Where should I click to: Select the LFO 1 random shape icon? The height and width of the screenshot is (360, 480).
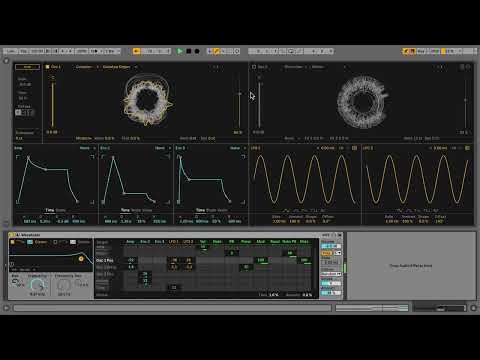(x=323, y=210)
